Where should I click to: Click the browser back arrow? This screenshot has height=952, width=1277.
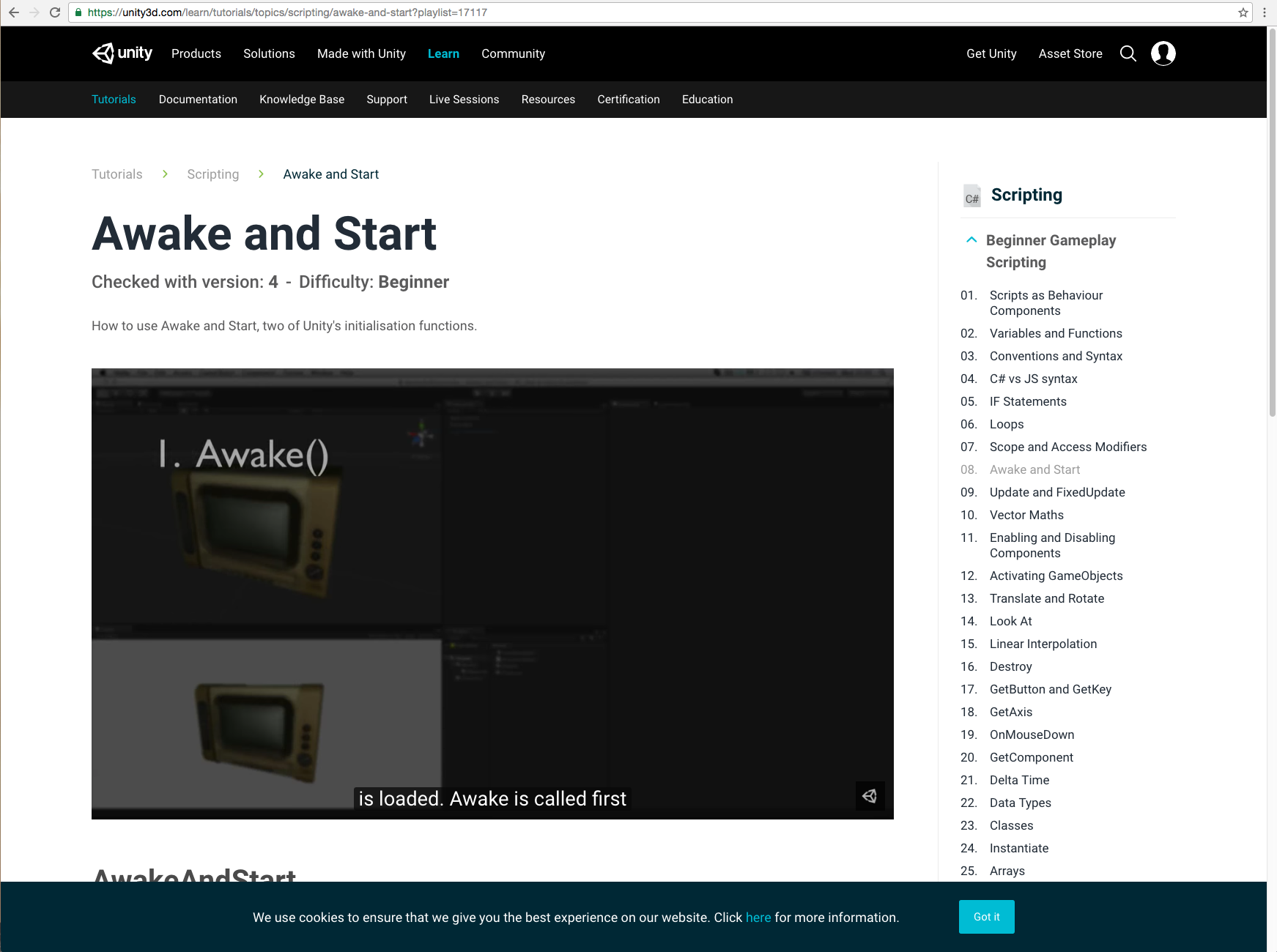(x=14, y=12)
